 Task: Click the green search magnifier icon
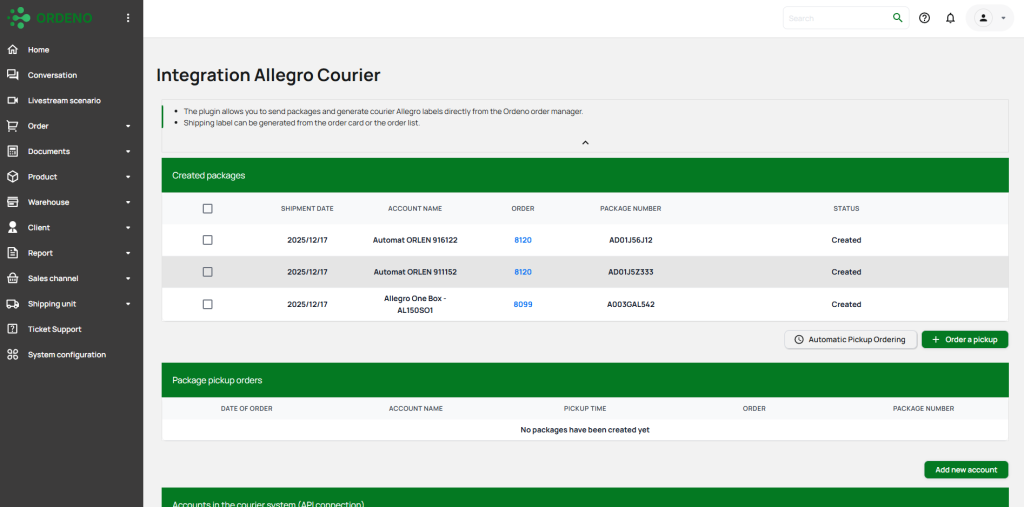(898, 18)
